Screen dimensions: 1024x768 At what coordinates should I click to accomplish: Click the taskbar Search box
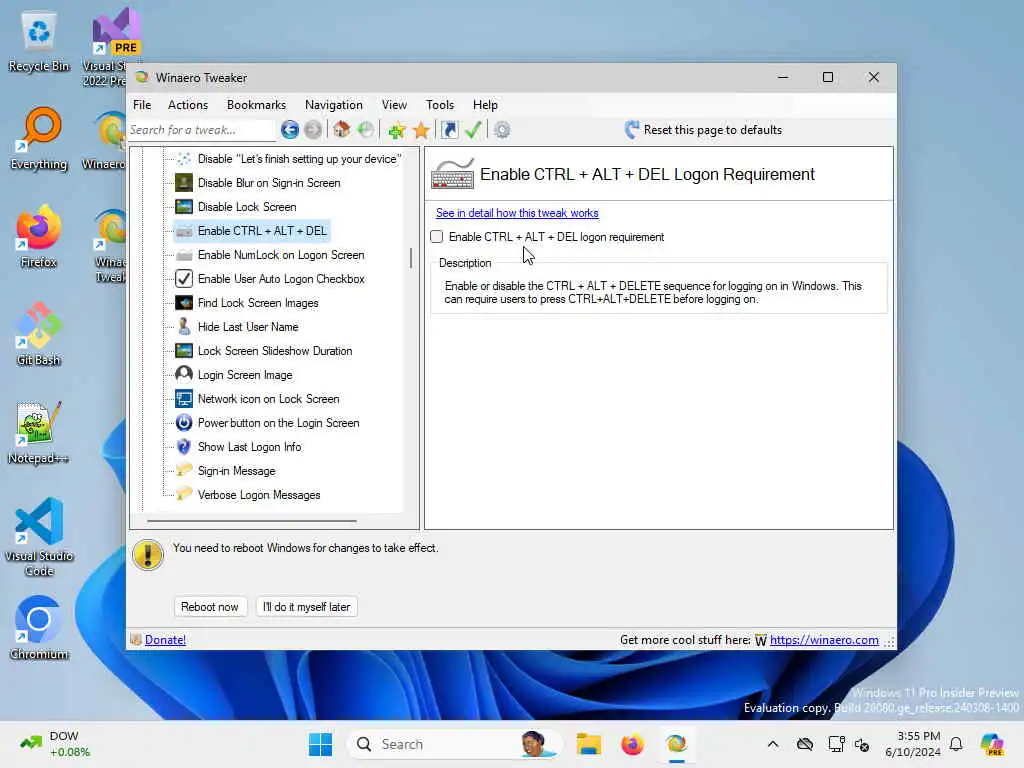[455, 744]
